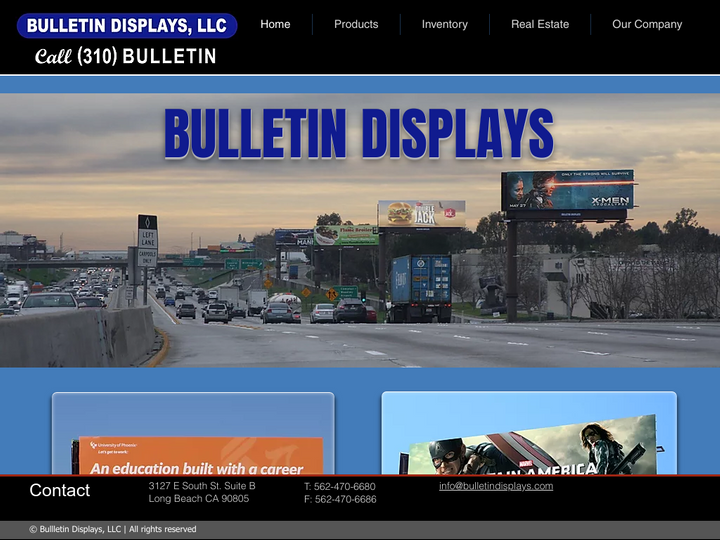Open the Home menu item
This screenshot has width=720, height=540.
click(x=275, y=24)
